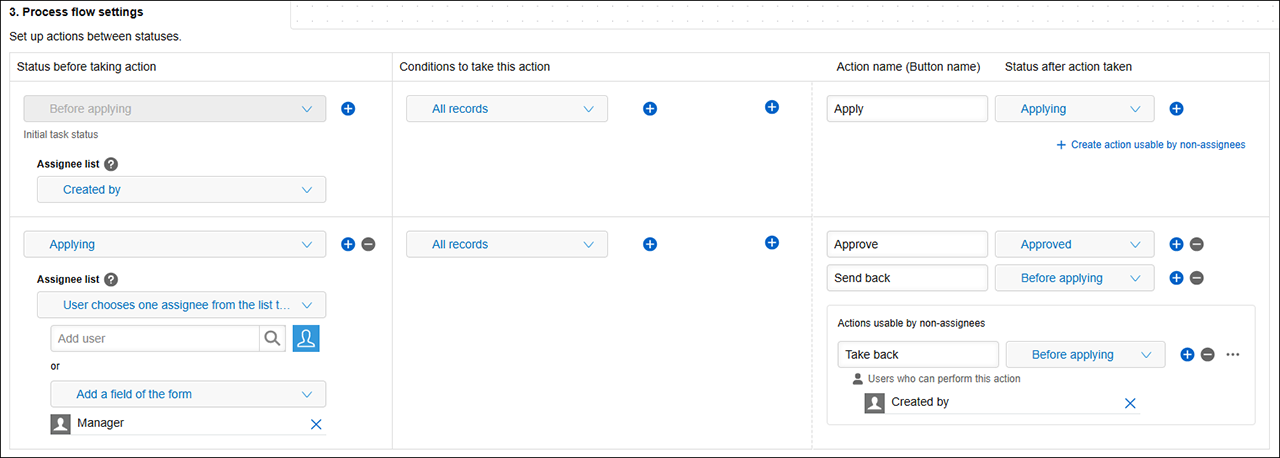Screen dimensions: 1280x458
Task: Remove Created by from Take back performers
Action: coord(1130,403)
